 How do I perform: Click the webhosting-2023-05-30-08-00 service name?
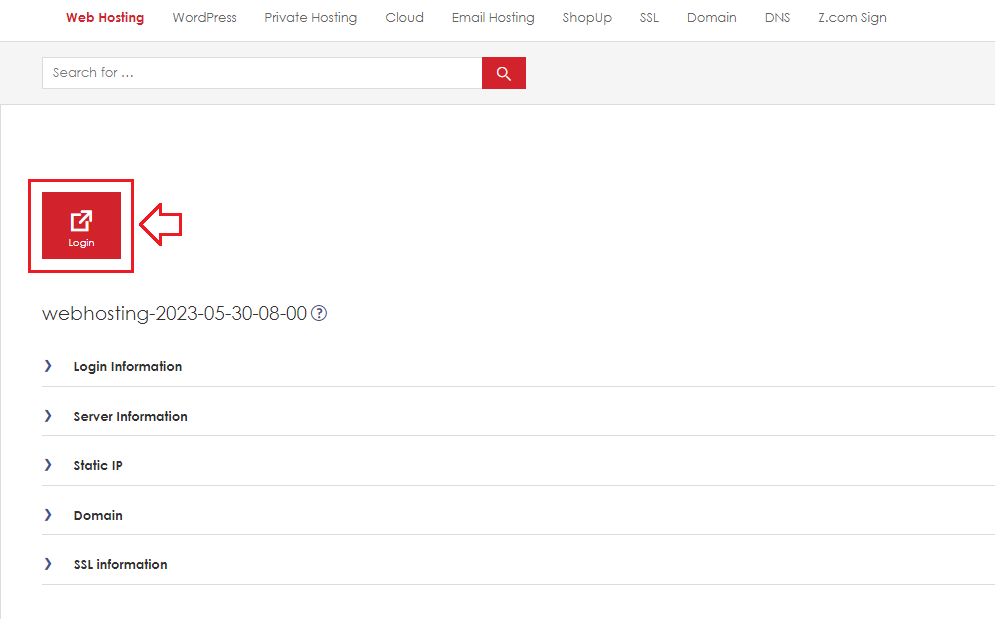[175, 314]
